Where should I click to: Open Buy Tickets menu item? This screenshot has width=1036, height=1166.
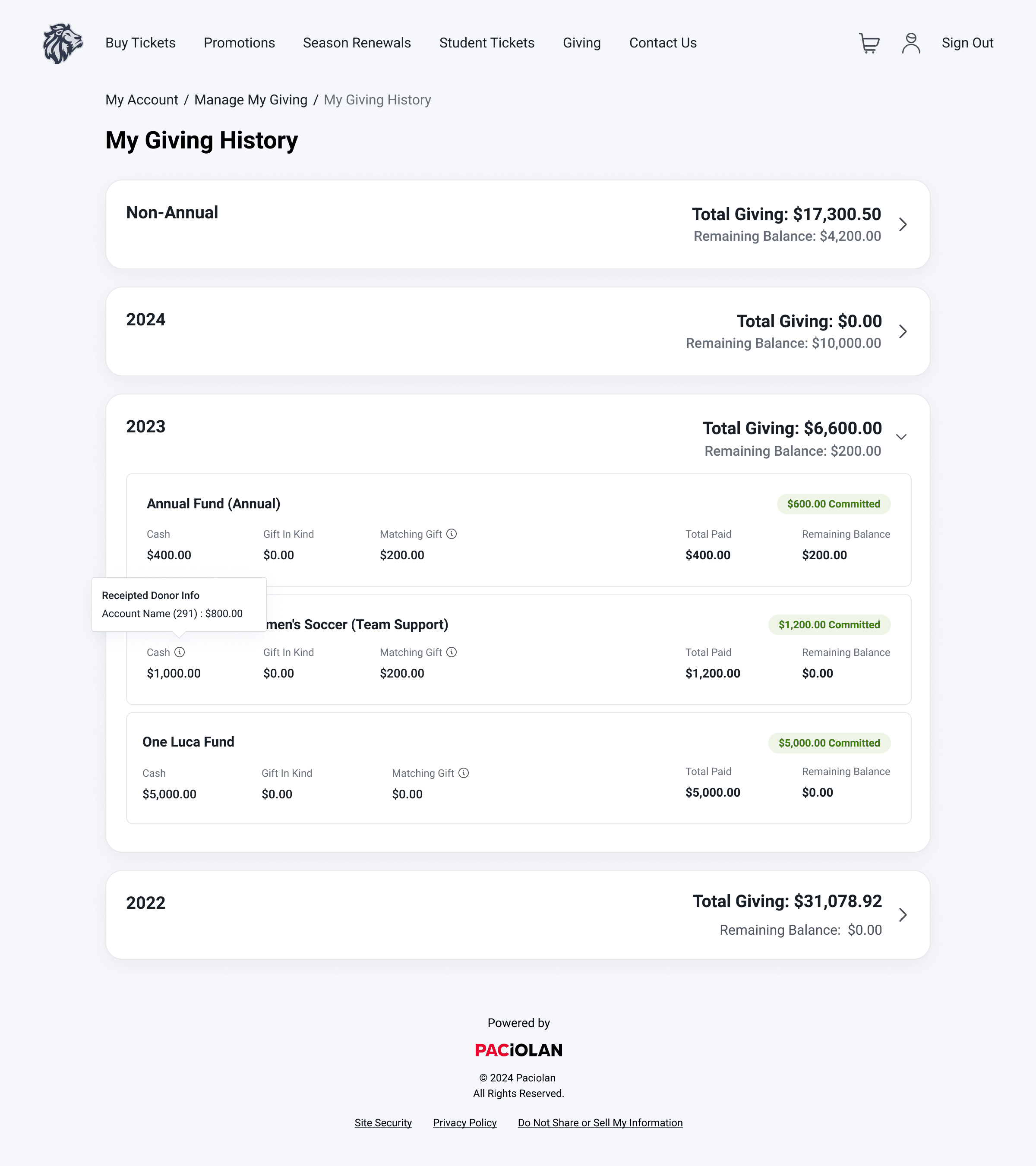click(140, 43)
